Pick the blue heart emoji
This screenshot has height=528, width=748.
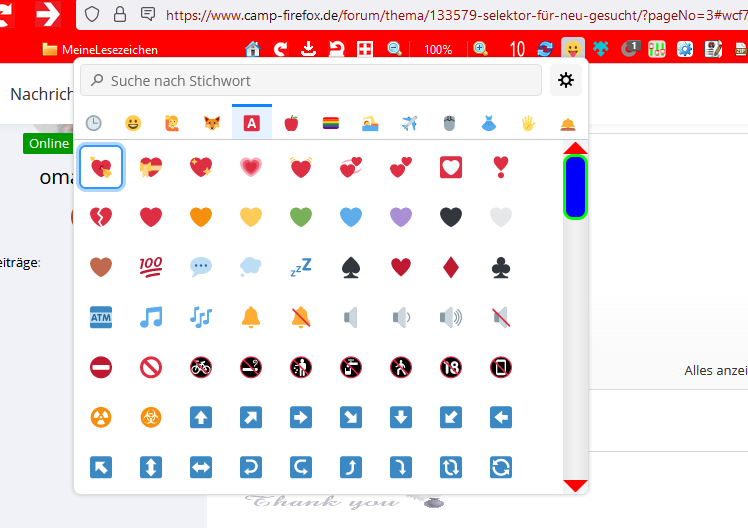[x=351, y=217]
